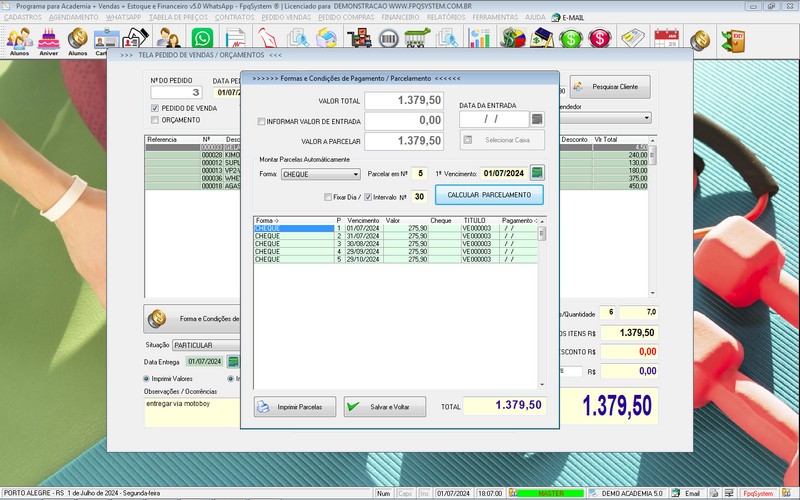Screen dimensions: 800x500
Task: Click the Observações entregar via motoboy box
Action: click(192, 412)
